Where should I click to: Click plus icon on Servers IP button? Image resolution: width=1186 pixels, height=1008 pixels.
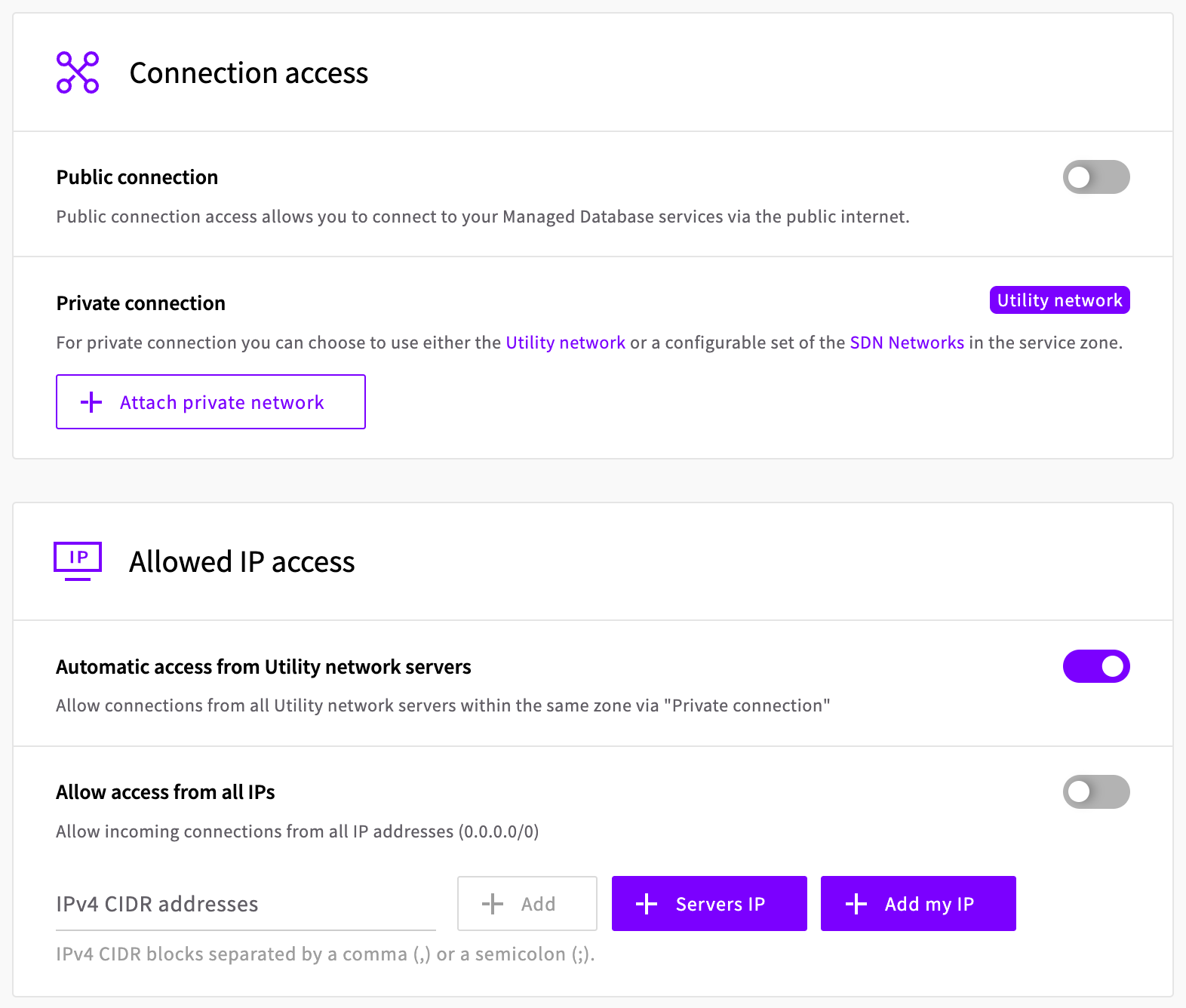(x=647, y=904)
